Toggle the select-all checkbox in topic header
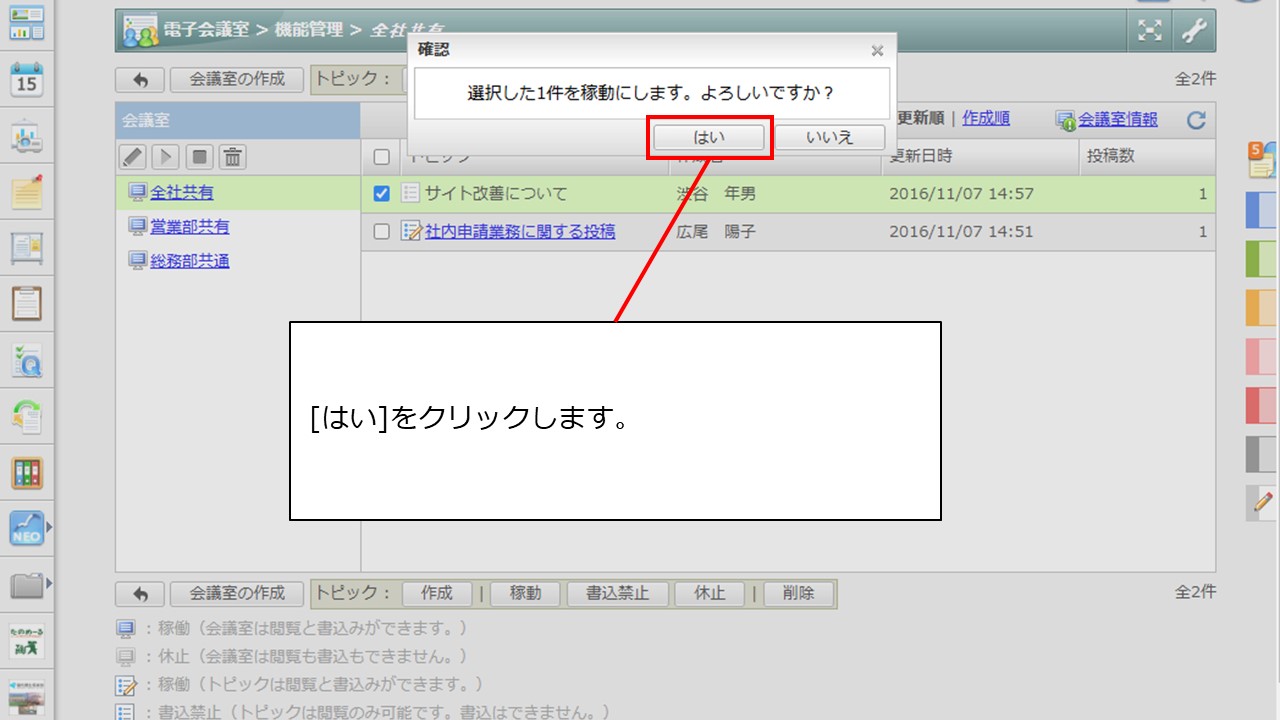The width and height of the screenshot is (1280, 720). tap(381, 157)
